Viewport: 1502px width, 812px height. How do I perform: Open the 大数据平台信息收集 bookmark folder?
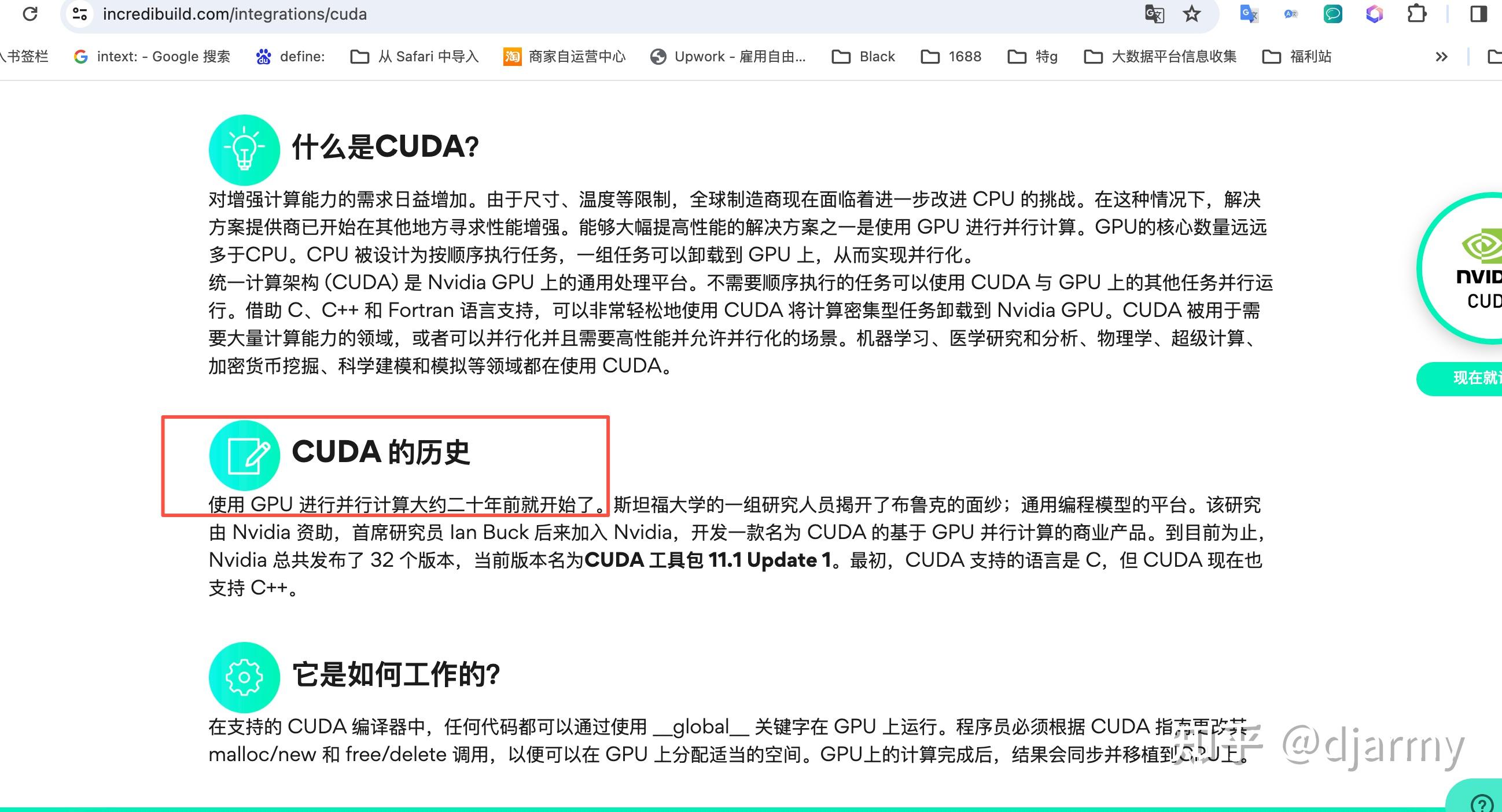[x=1160, y=57]
